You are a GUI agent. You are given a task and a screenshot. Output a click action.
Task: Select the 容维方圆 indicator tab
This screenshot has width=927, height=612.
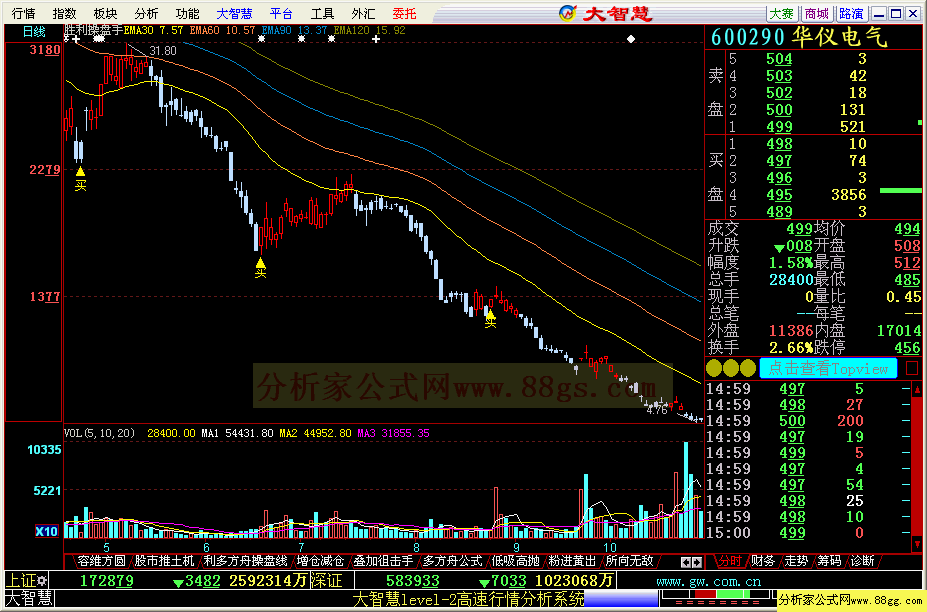pyautogui.click(x=101, y=561)
